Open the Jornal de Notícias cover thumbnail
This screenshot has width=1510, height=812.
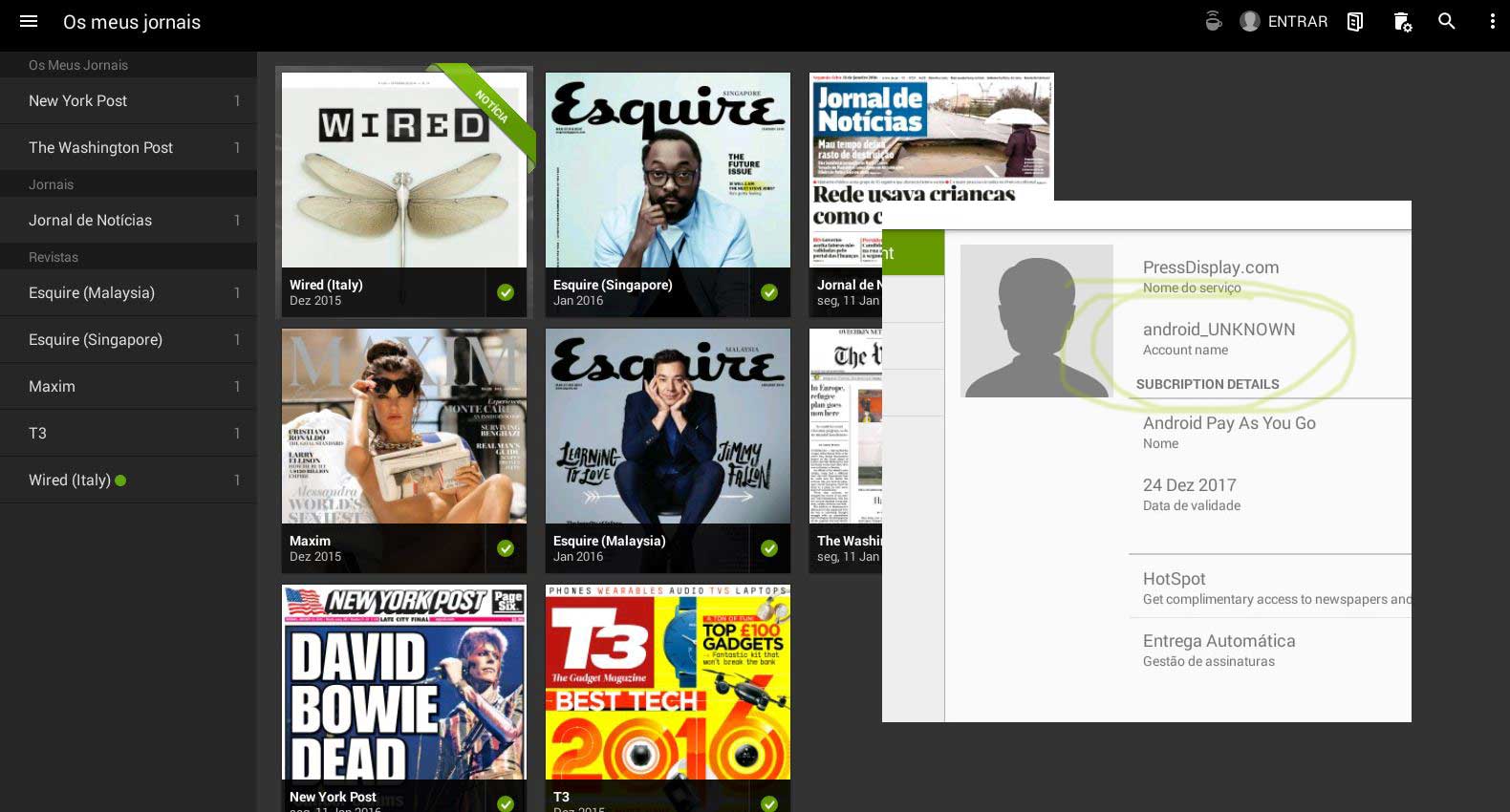pos(931,136)
